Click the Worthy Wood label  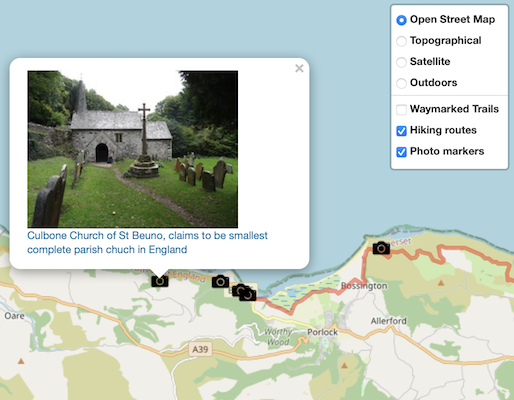click(278, 337)
